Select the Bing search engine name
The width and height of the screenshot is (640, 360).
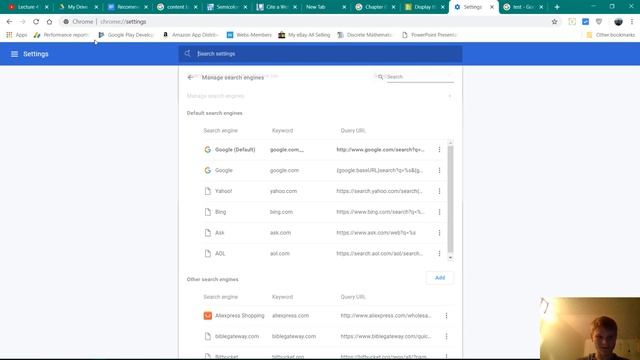(220, 212)
